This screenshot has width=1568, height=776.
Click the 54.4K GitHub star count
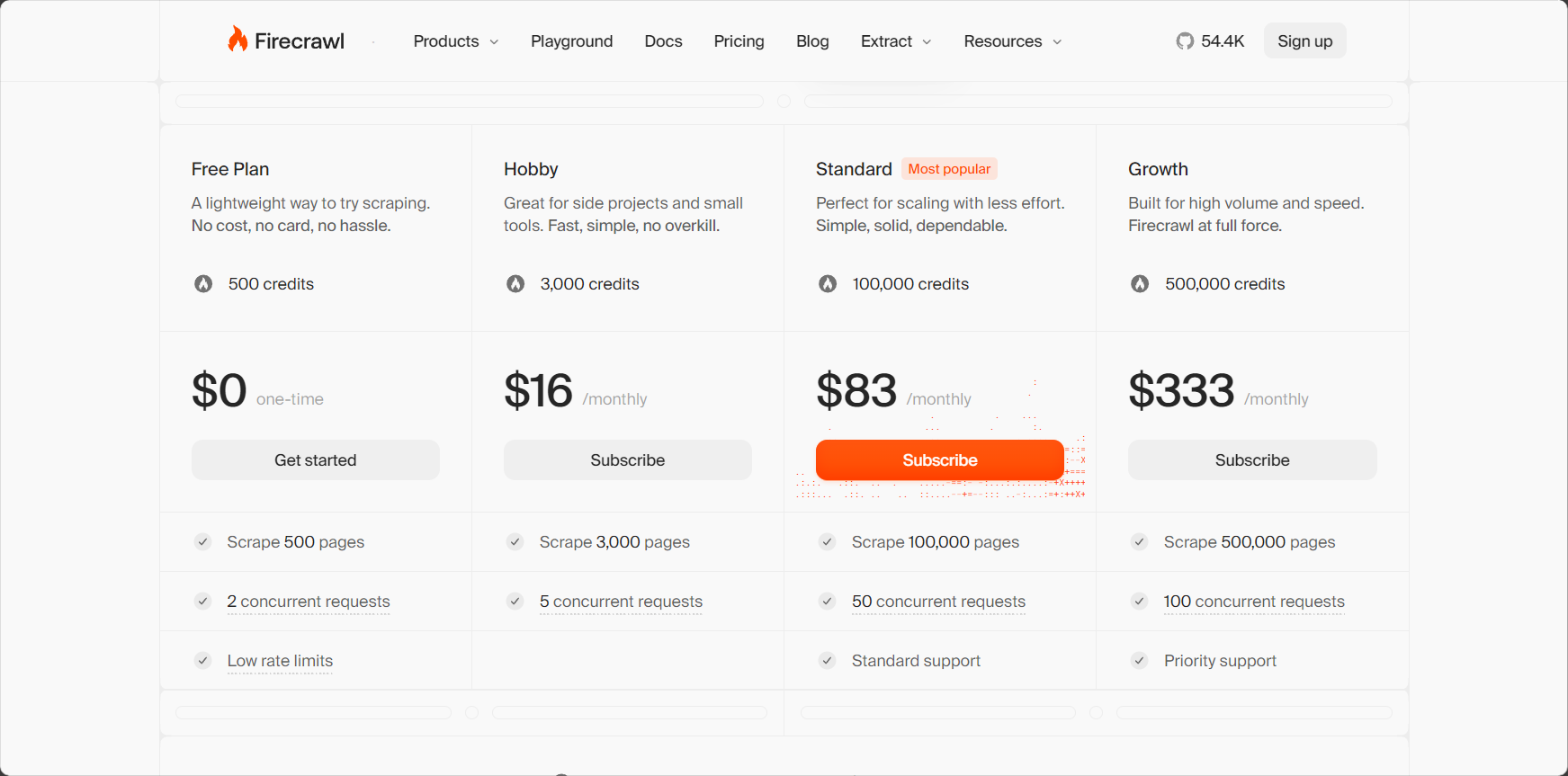(x=1223, y=41)
